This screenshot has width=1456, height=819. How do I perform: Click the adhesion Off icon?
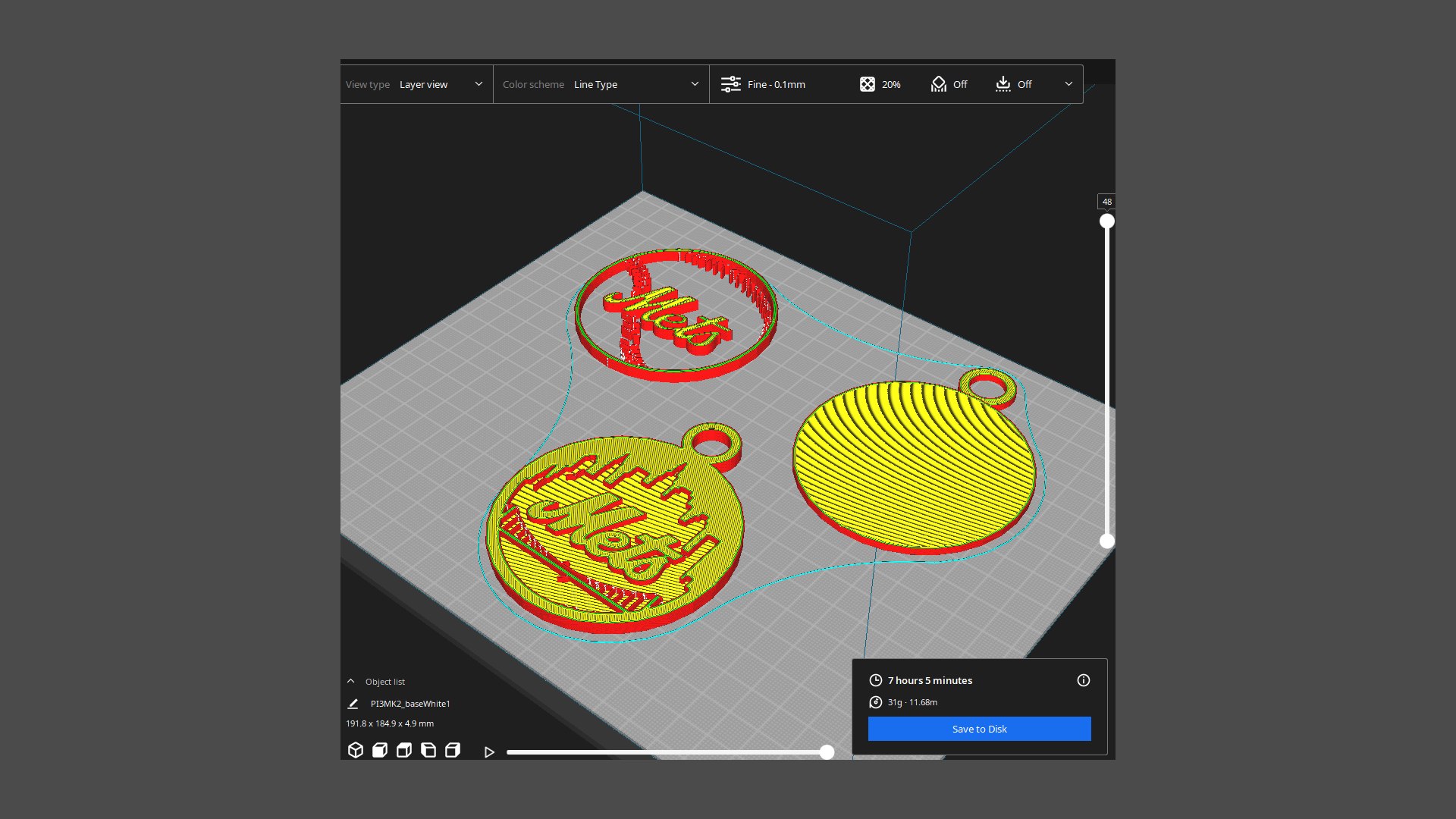point(1003,84)
